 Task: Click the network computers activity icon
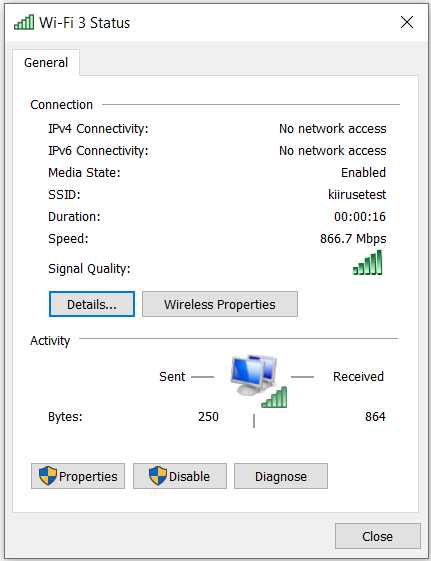(x=254, y=375)
